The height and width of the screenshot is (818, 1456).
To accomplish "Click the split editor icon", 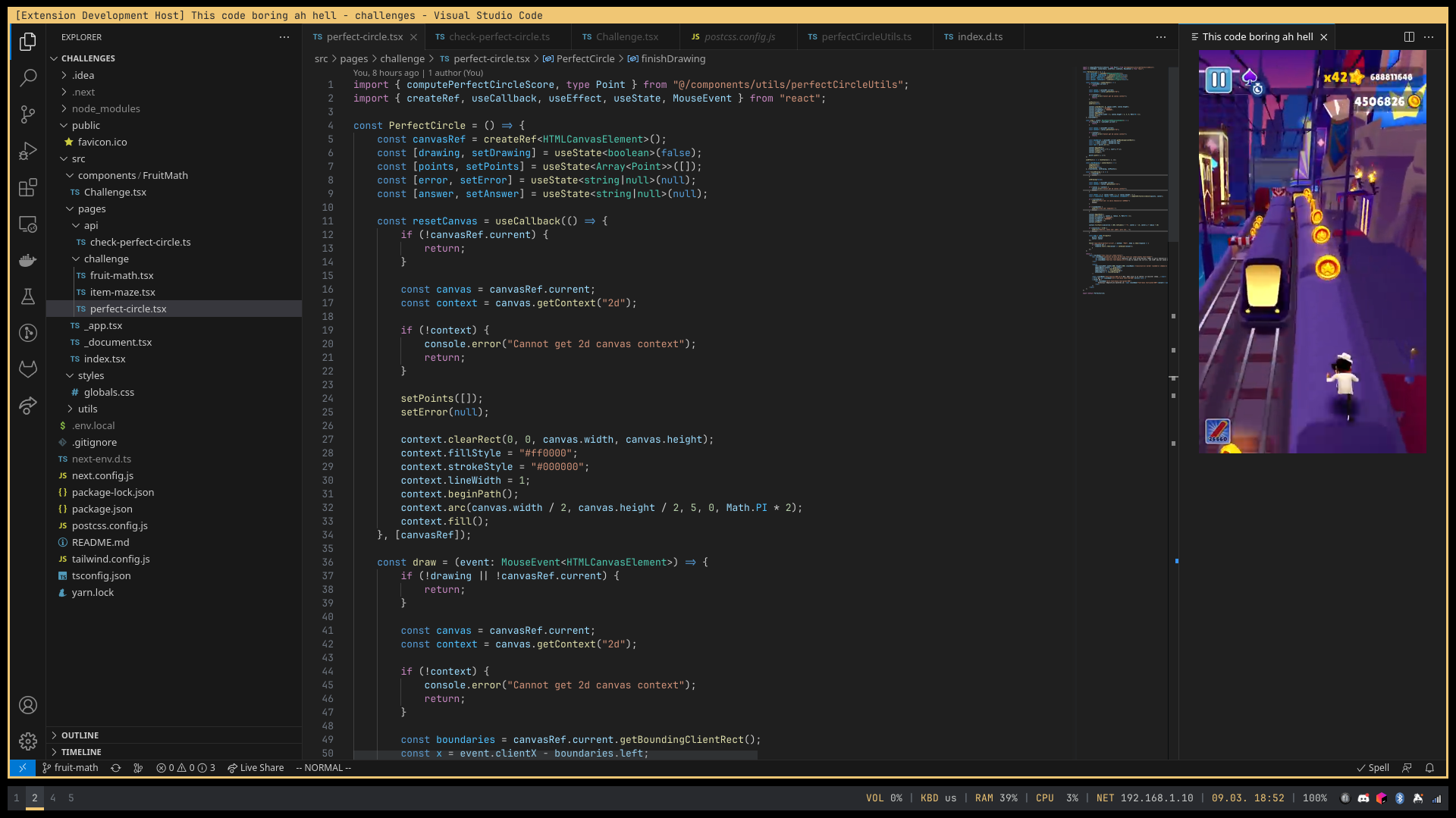I will (x=1409, y=36).
